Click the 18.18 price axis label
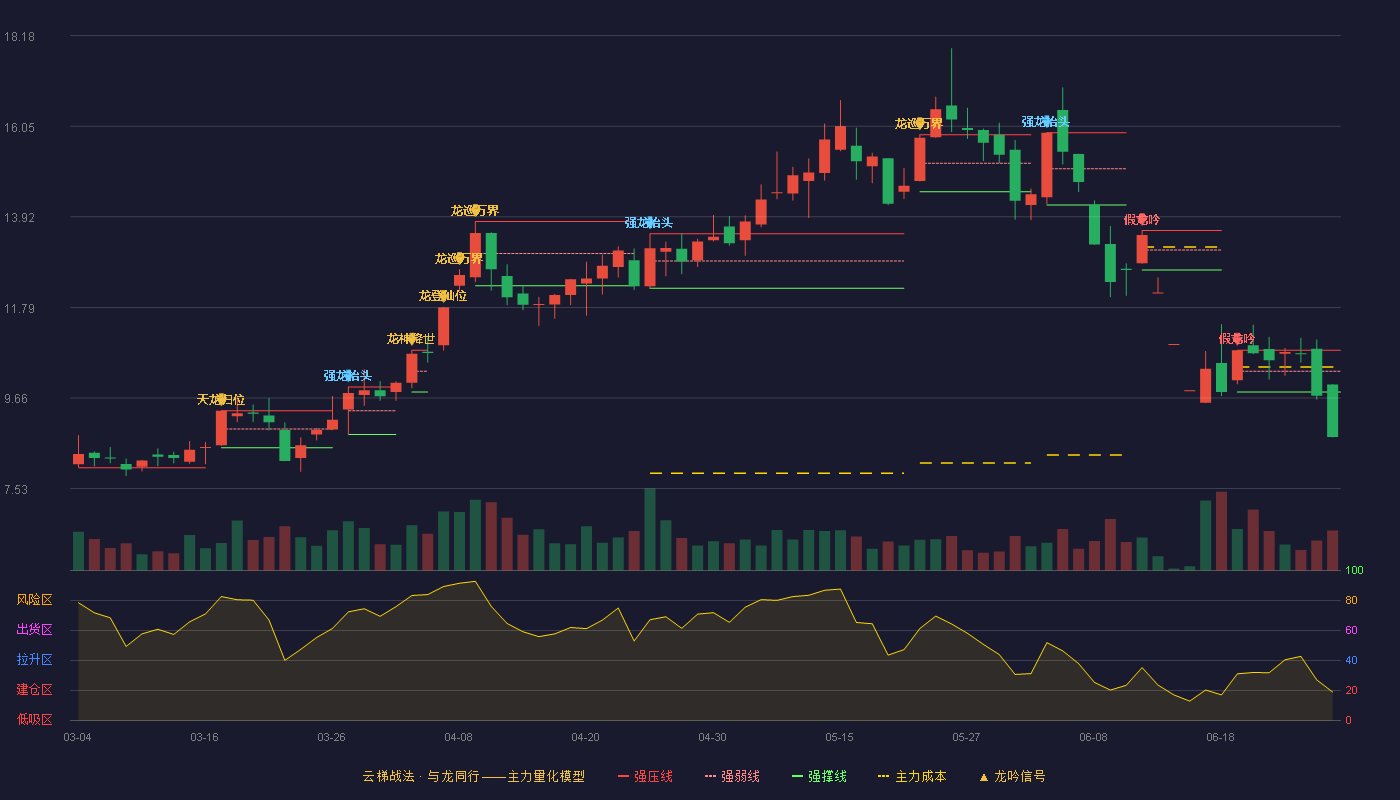The width and height of the screenshot is (1400, 800). pyautogui.click(x=19, y=37)
